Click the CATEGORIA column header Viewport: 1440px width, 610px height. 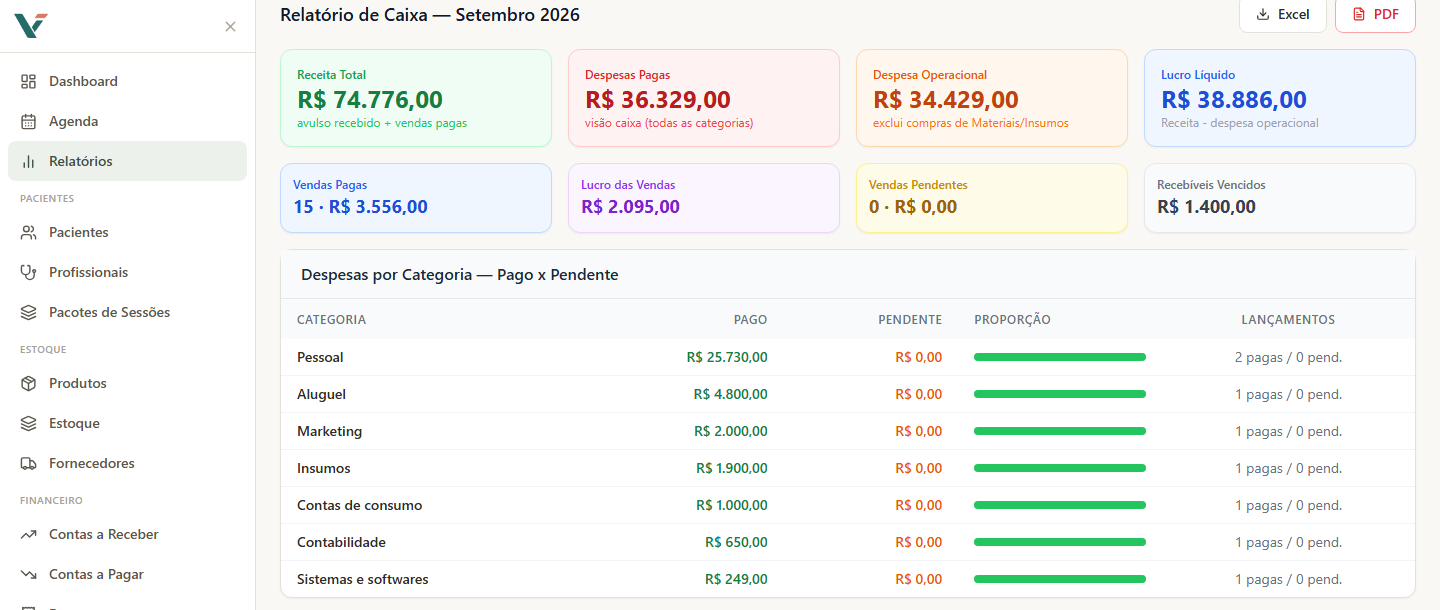tap(331, 320)
